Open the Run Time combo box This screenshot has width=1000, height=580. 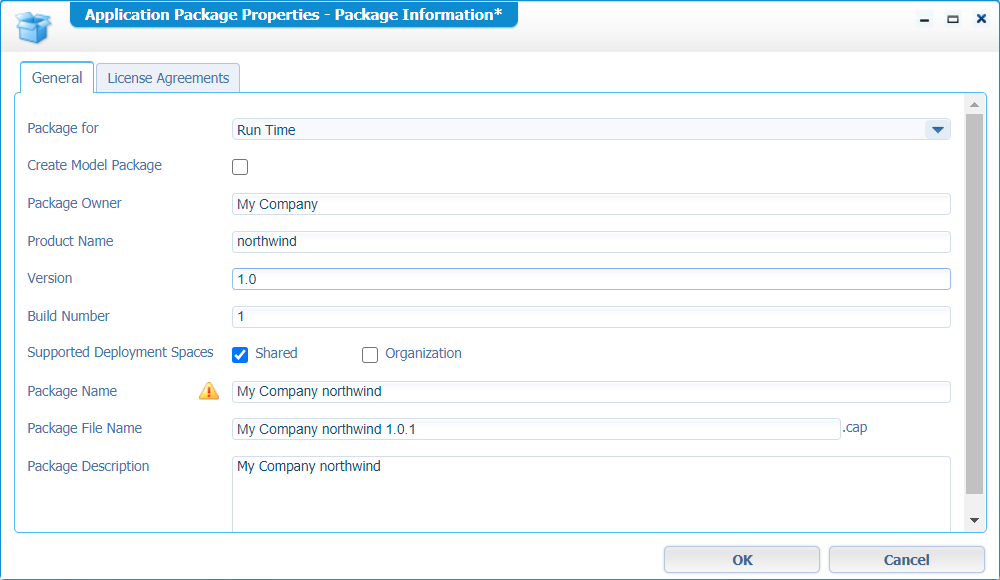click(x=580, y=129)
